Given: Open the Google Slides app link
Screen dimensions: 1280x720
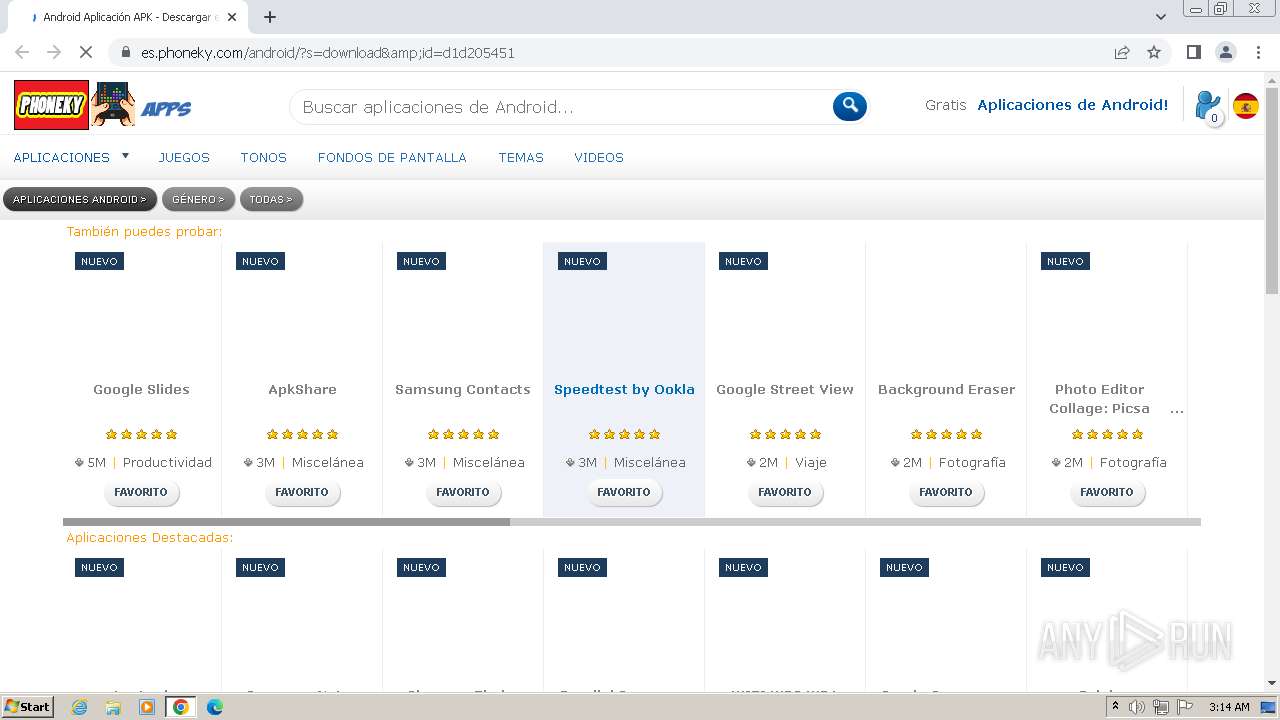Looking at the screenshot, I should click(141, 389).
